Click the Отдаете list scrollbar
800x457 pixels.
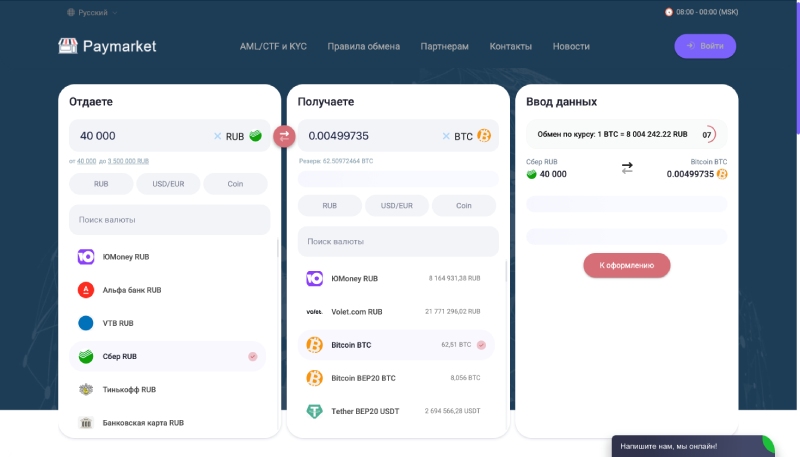pyautogui.click(x=278, y=248)
